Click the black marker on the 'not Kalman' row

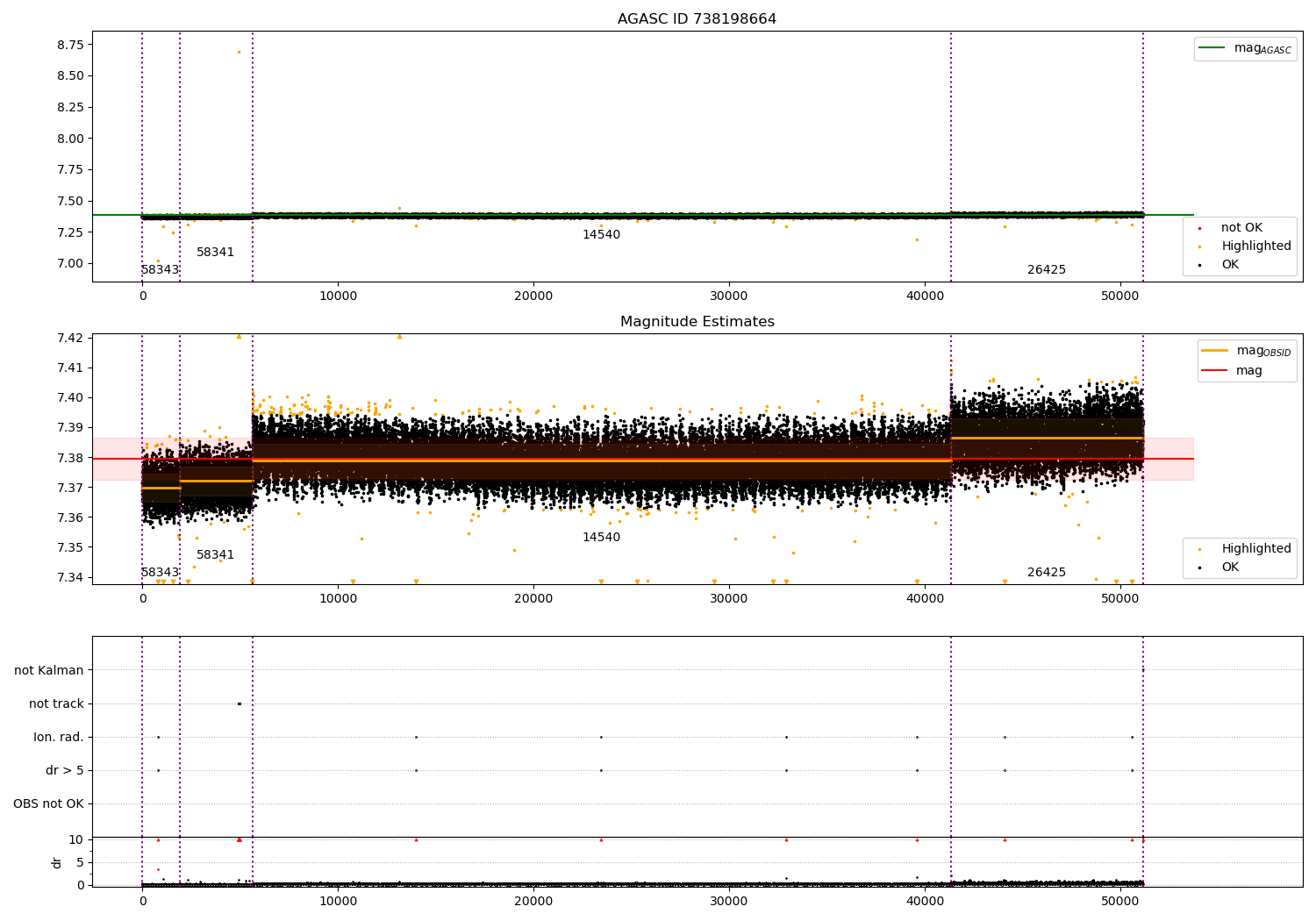coord(1143,670)
